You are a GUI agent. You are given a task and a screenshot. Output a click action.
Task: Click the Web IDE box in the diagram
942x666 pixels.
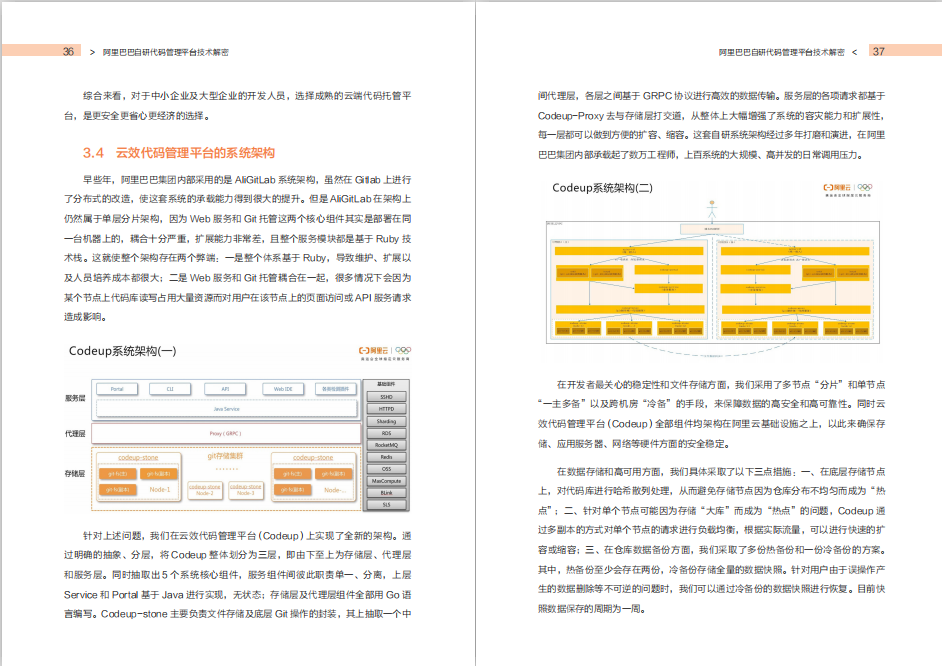click(283, 389)
